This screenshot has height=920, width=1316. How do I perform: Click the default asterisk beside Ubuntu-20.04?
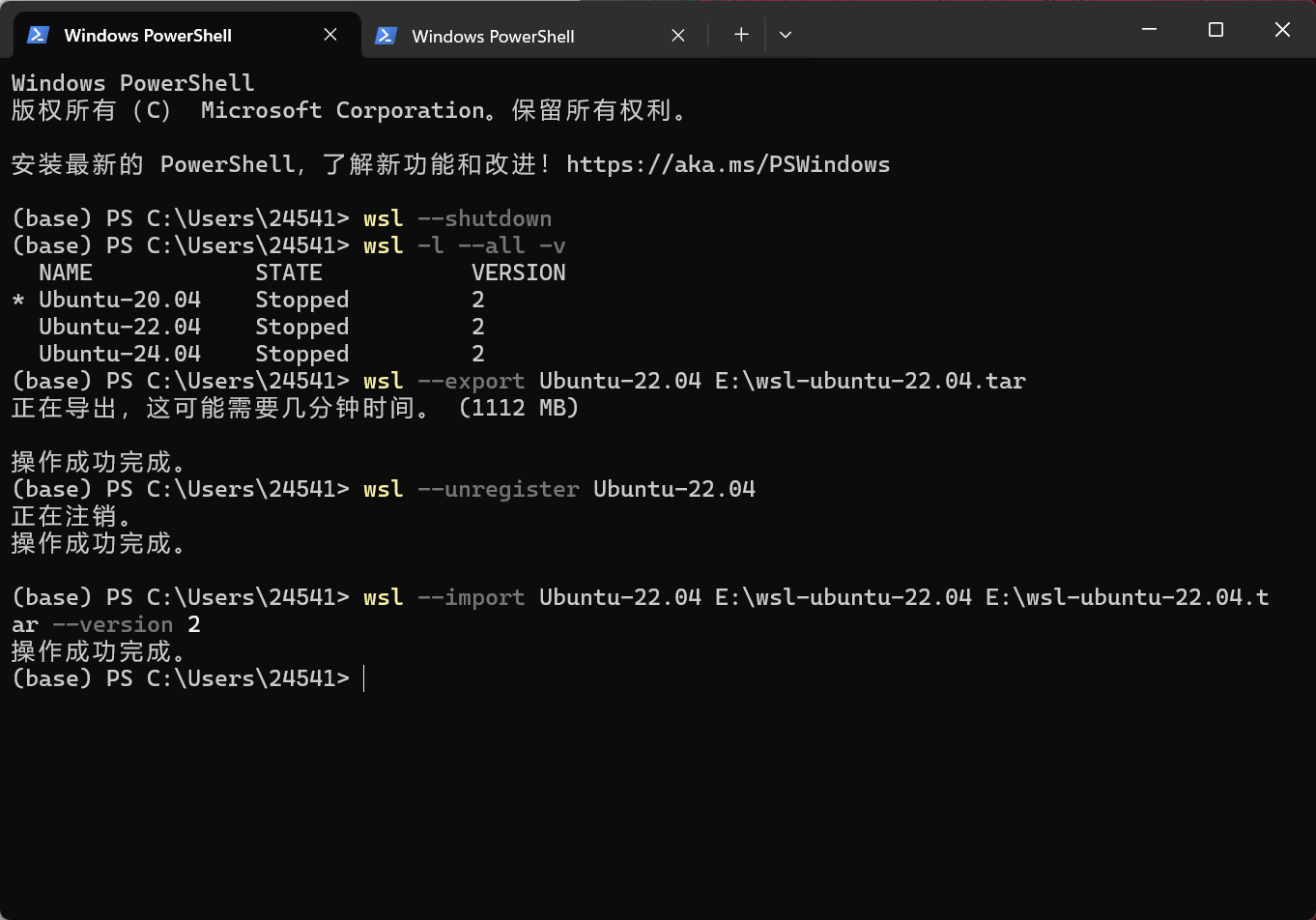(18, 301)
